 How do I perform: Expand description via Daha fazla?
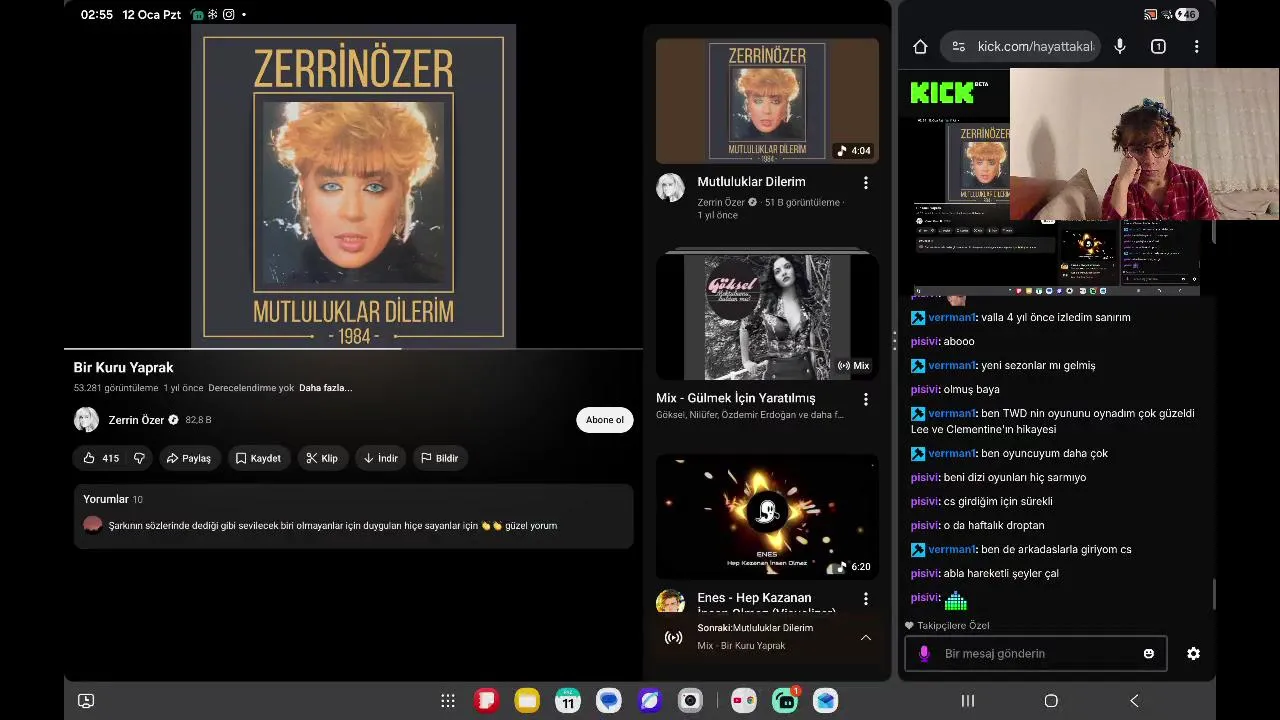(326, 388)
